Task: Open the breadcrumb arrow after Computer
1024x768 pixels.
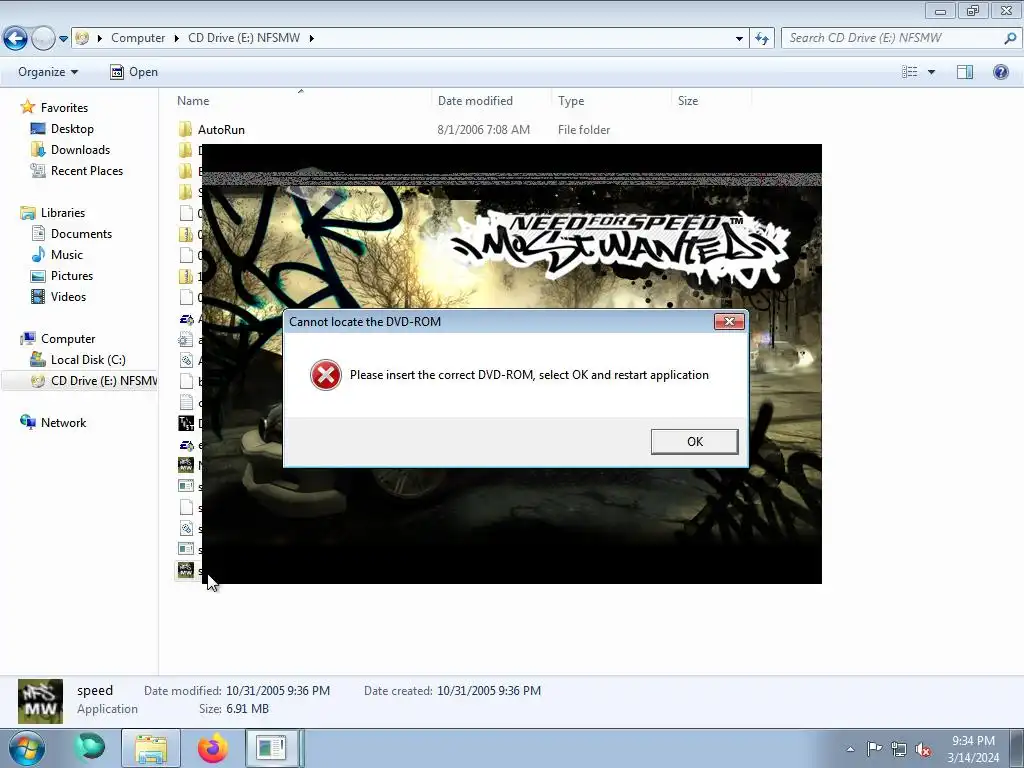Action: (x=176, y=39)
